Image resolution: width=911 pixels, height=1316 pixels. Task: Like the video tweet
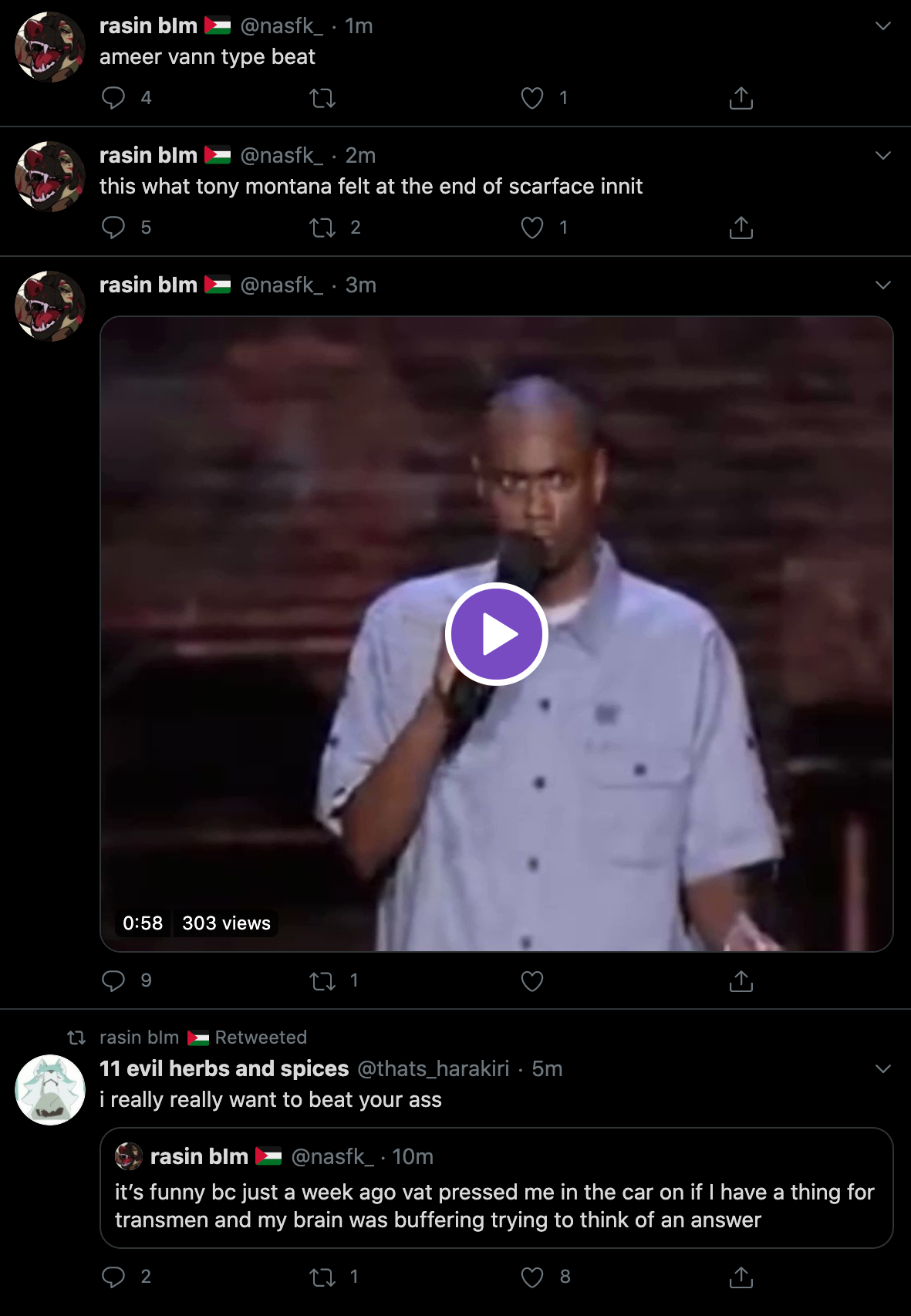coord(532,980)
